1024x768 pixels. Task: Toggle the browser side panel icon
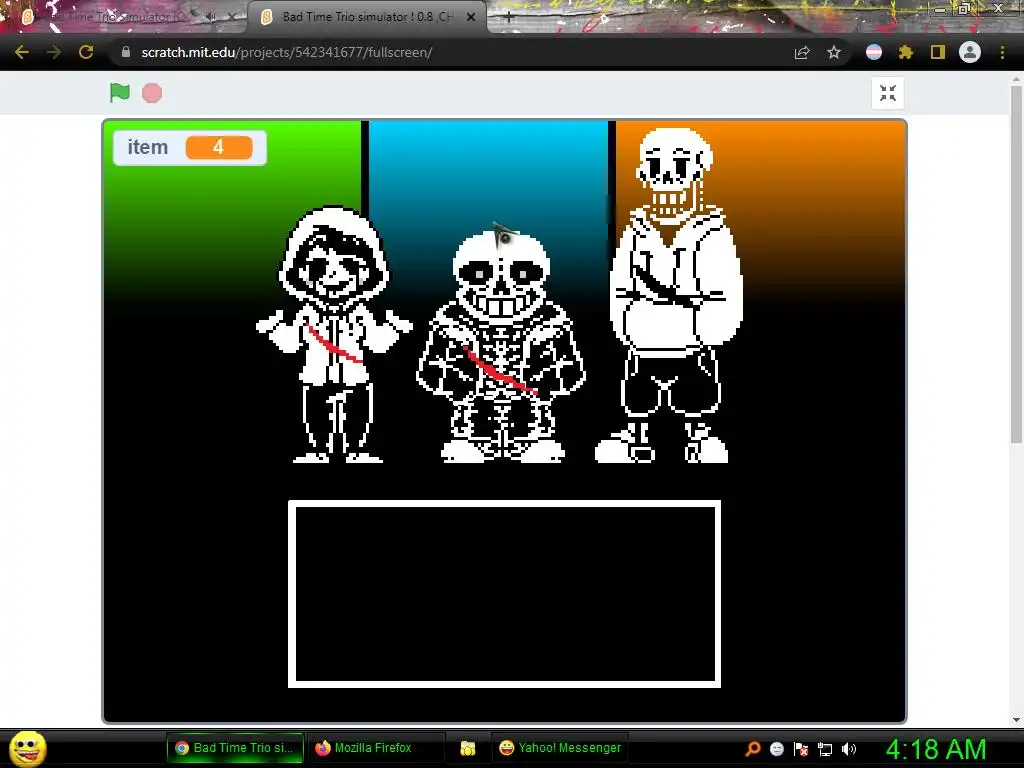tap(938, 52)
